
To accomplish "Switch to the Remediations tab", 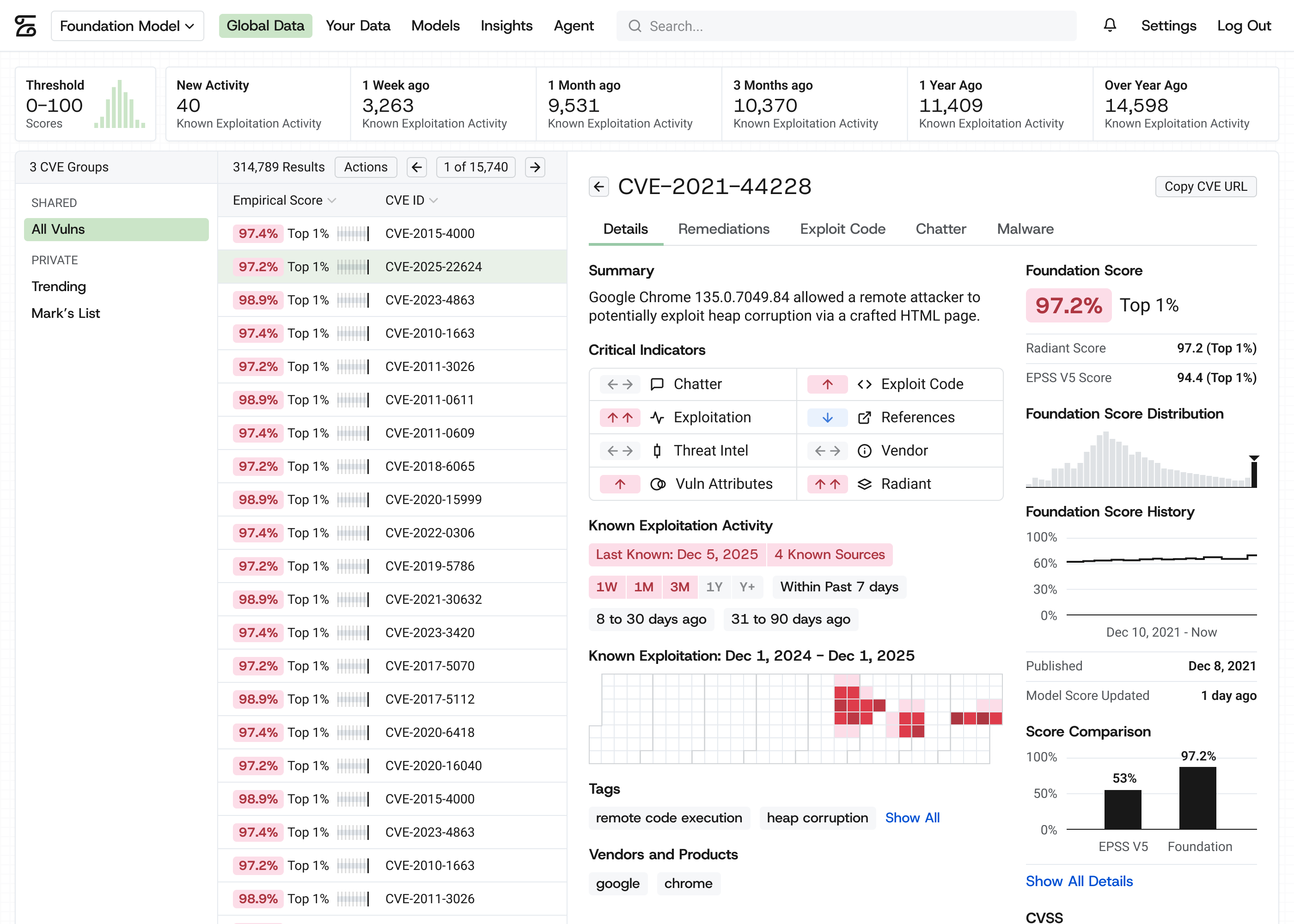I will 723,229.
